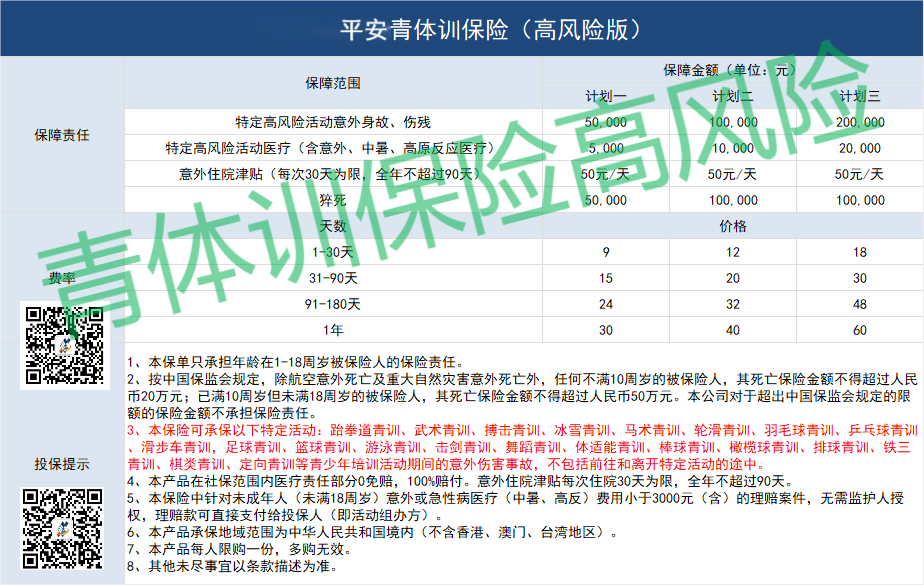Click price 48 for 91-180天

point(860,304)
